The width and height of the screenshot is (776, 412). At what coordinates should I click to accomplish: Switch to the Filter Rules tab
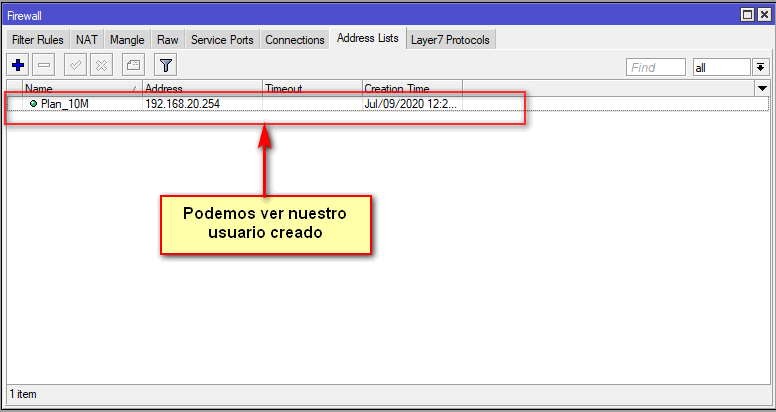[39, 39]
